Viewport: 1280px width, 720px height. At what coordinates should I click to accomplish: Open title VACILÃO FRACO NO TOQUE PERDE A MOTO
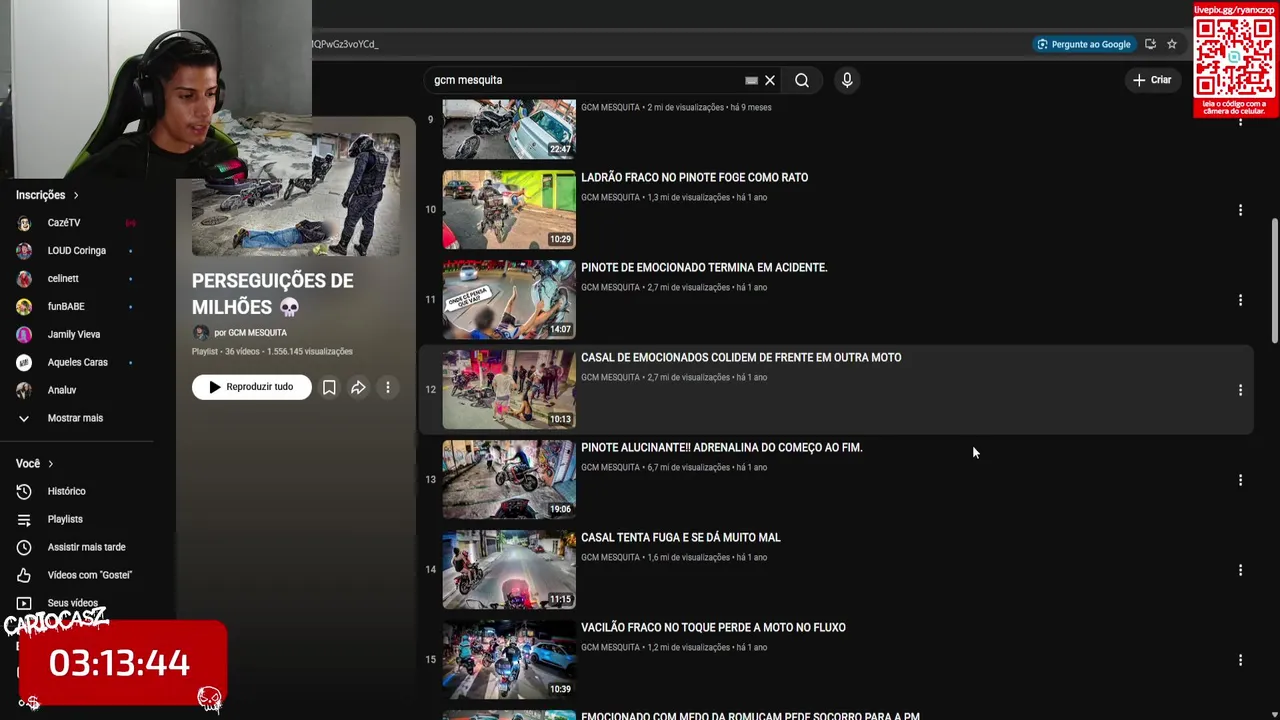713,627
